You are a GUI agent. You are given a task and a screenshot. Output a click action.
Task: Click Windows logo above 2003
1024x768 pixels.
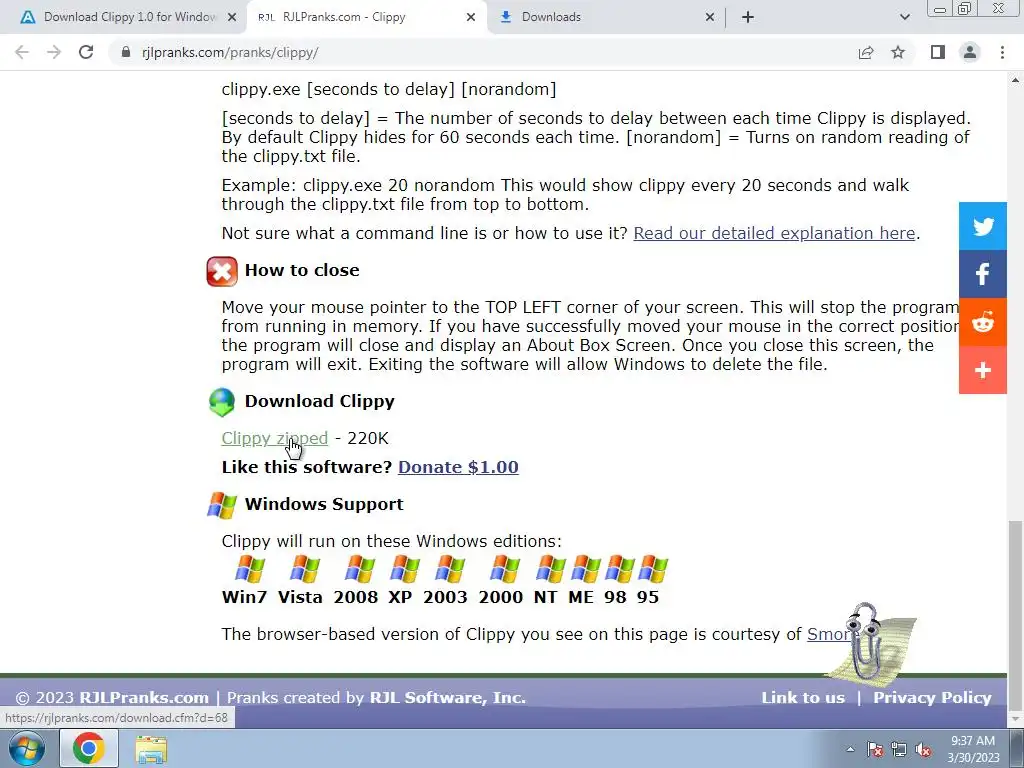point(450,569)
